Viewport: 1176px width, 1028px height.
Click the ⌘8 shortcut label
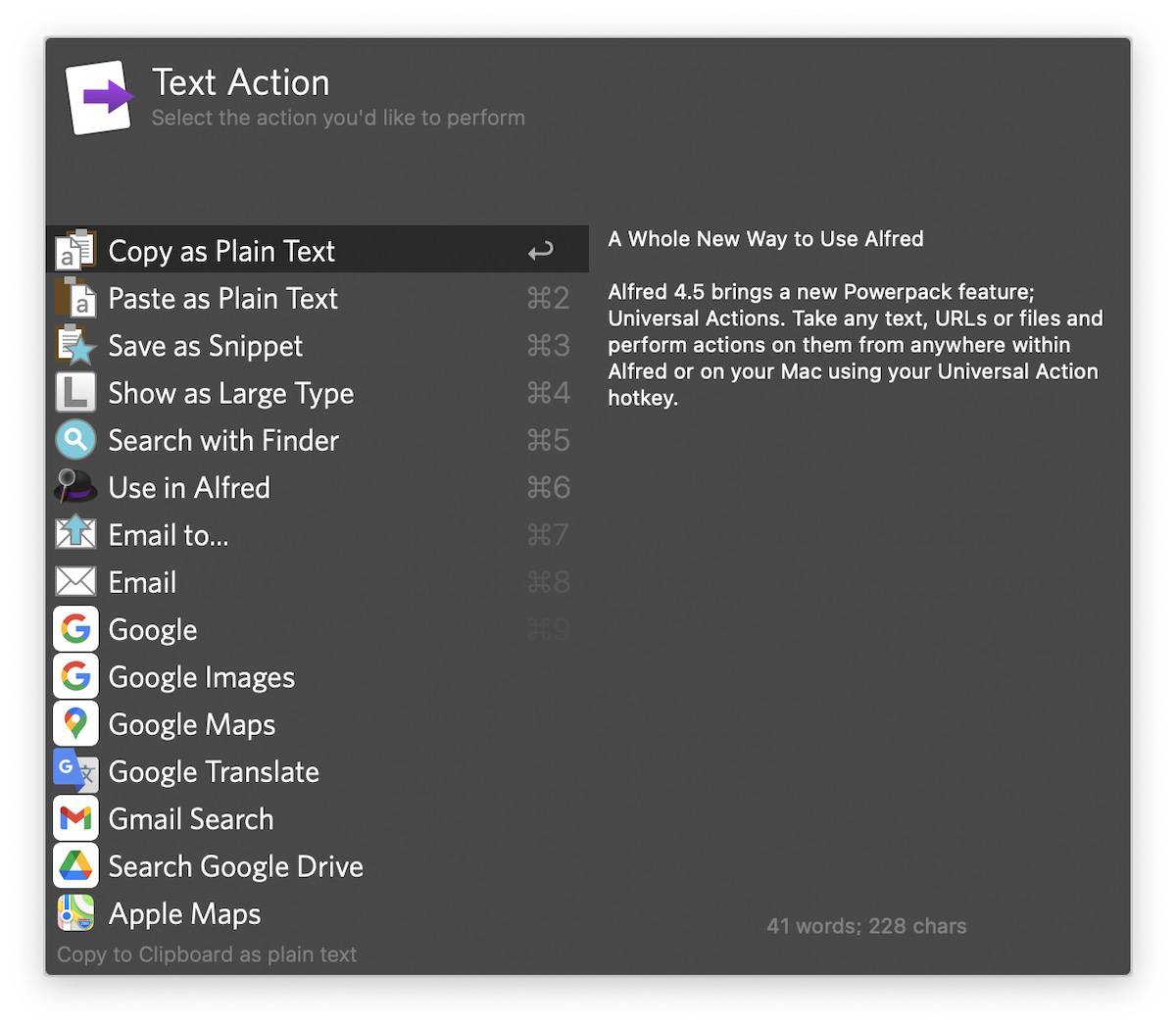[x=548, y=581]
